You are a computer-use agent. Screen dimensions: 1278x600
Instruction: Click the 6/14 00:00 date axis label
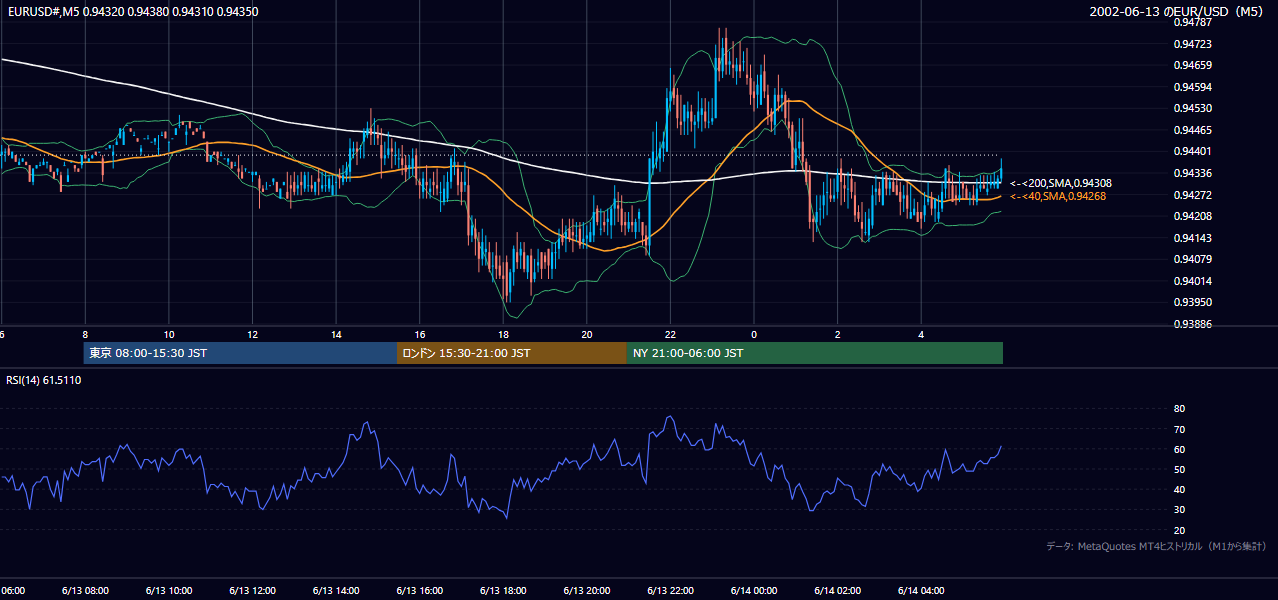pyautogui.click(x=754, y=590)
